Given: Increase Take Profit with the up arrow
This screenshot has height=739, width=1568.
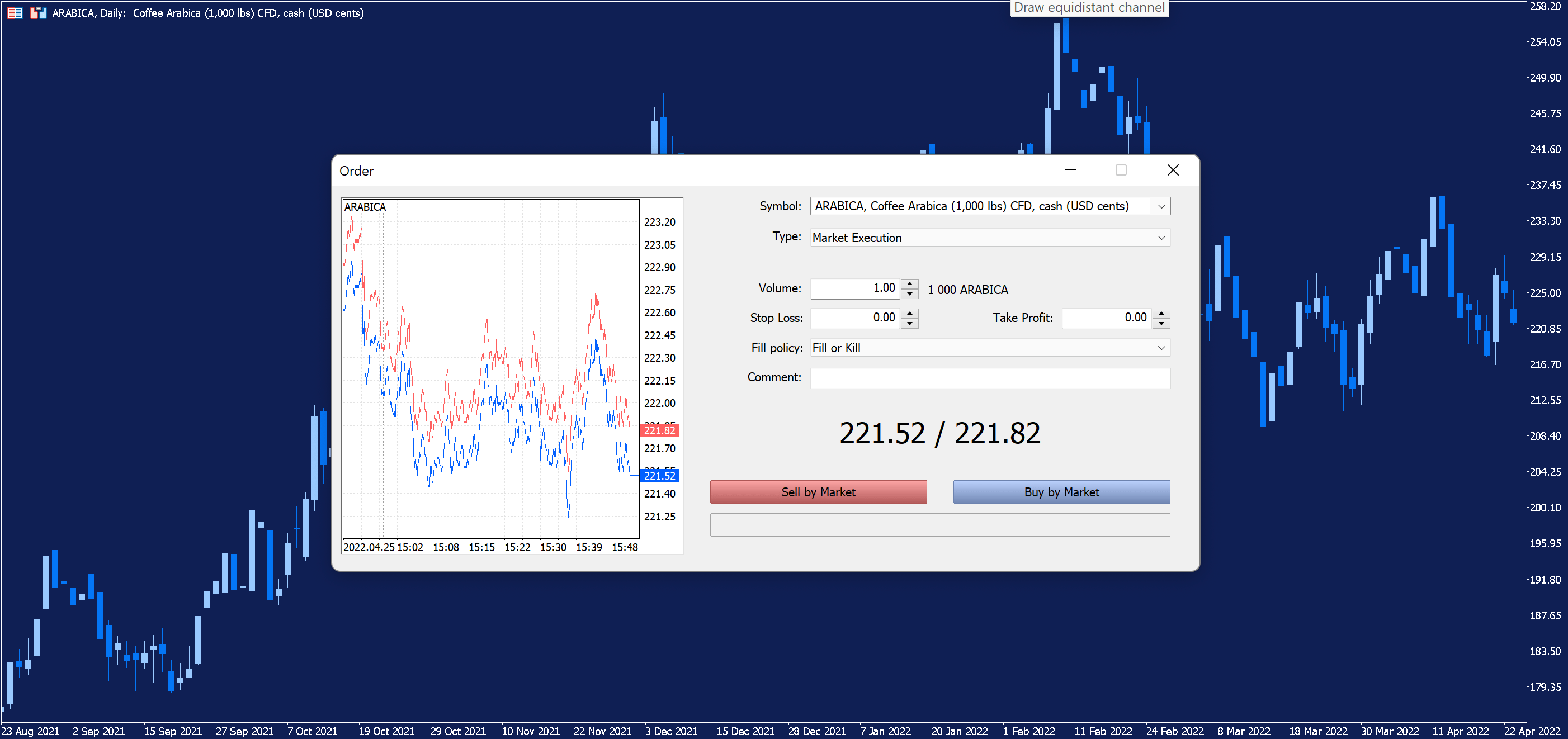Looking at the screenshot, I should click(1161, 312).
